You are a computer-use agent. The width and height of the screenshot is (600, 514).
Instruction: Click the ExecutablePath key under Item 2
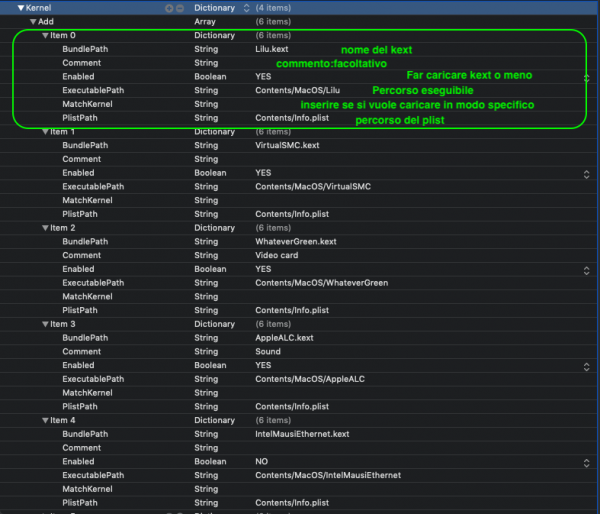(x=93, y=283)
